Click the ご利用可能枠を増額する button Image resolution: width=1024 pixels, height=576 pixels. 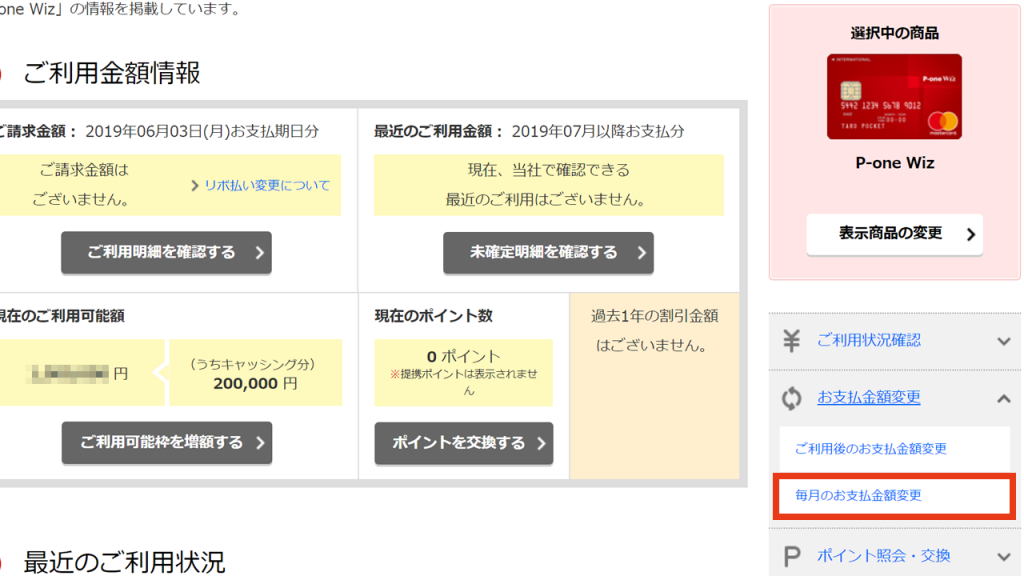click(x=167, y=443)
